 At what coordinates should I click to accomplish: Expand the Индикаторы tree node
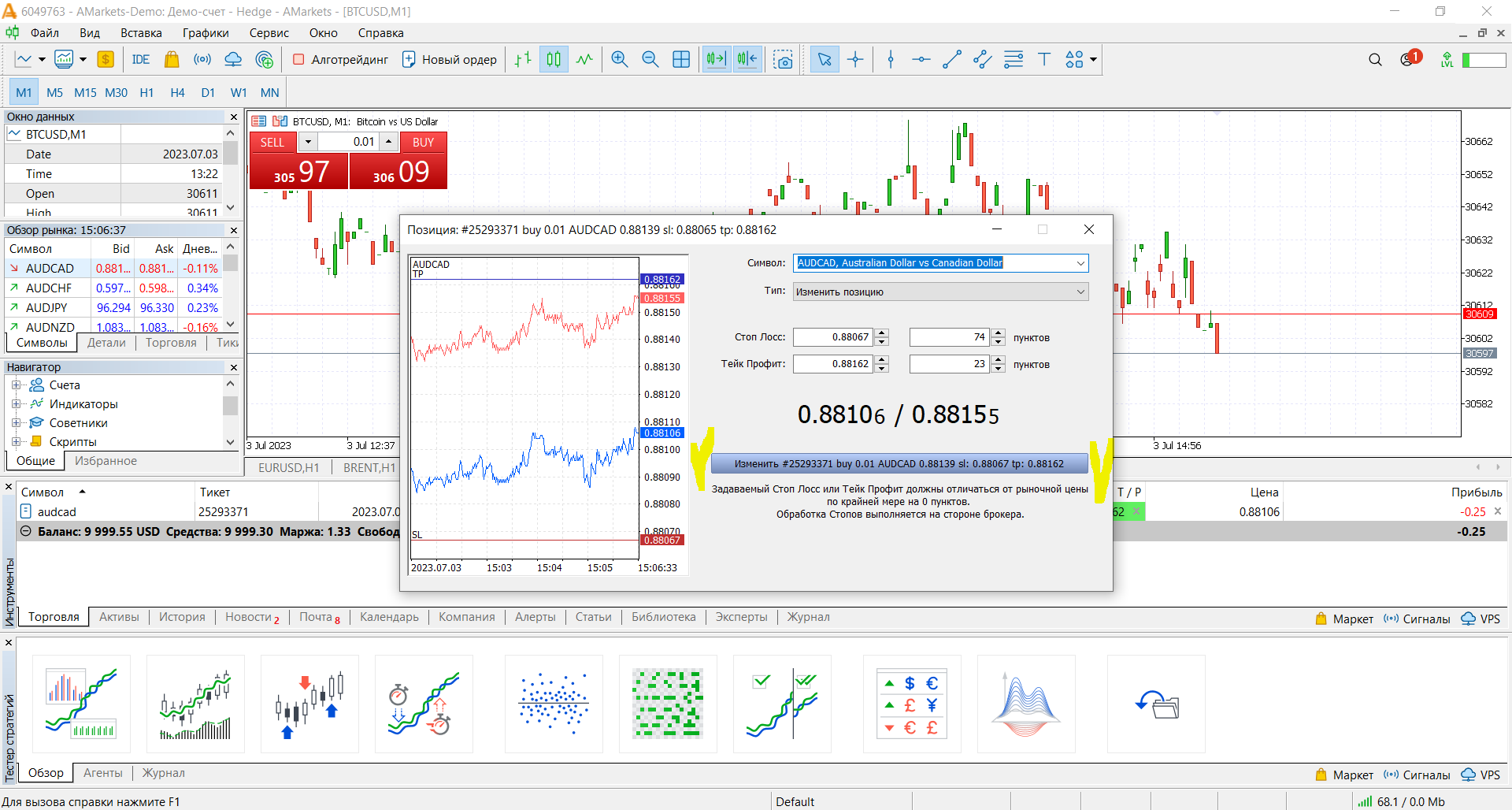click(x=15, y=404)
